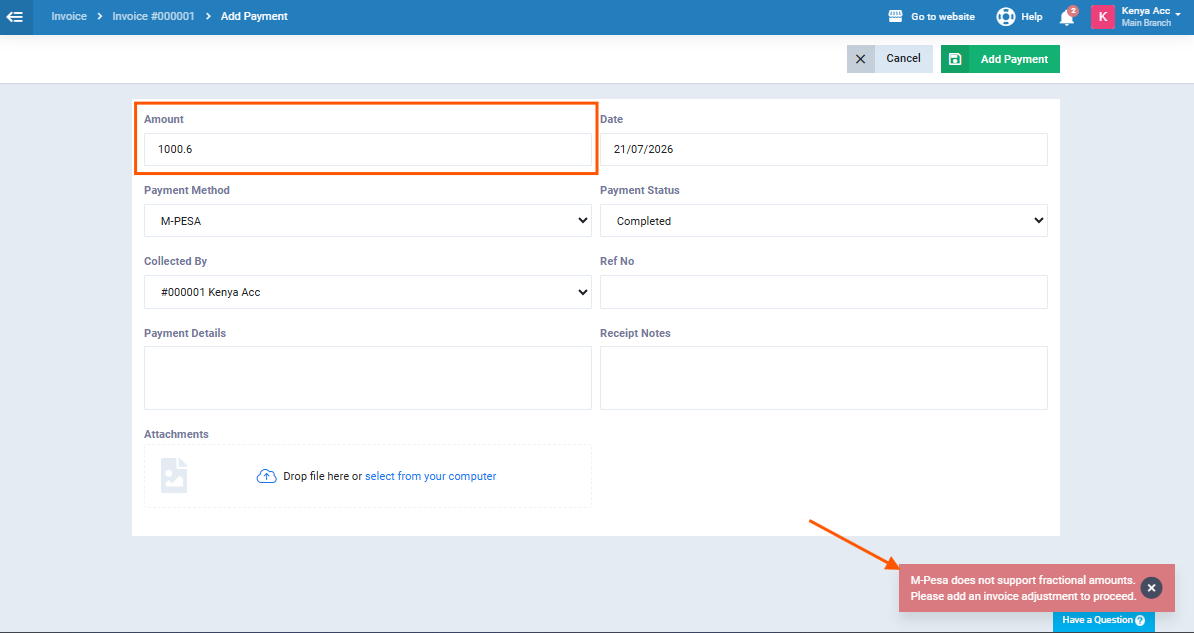Dismiss the M-Pesa error toast
The height and width of the screenshot is (633, 1194).
click(x=1151, y=588)
